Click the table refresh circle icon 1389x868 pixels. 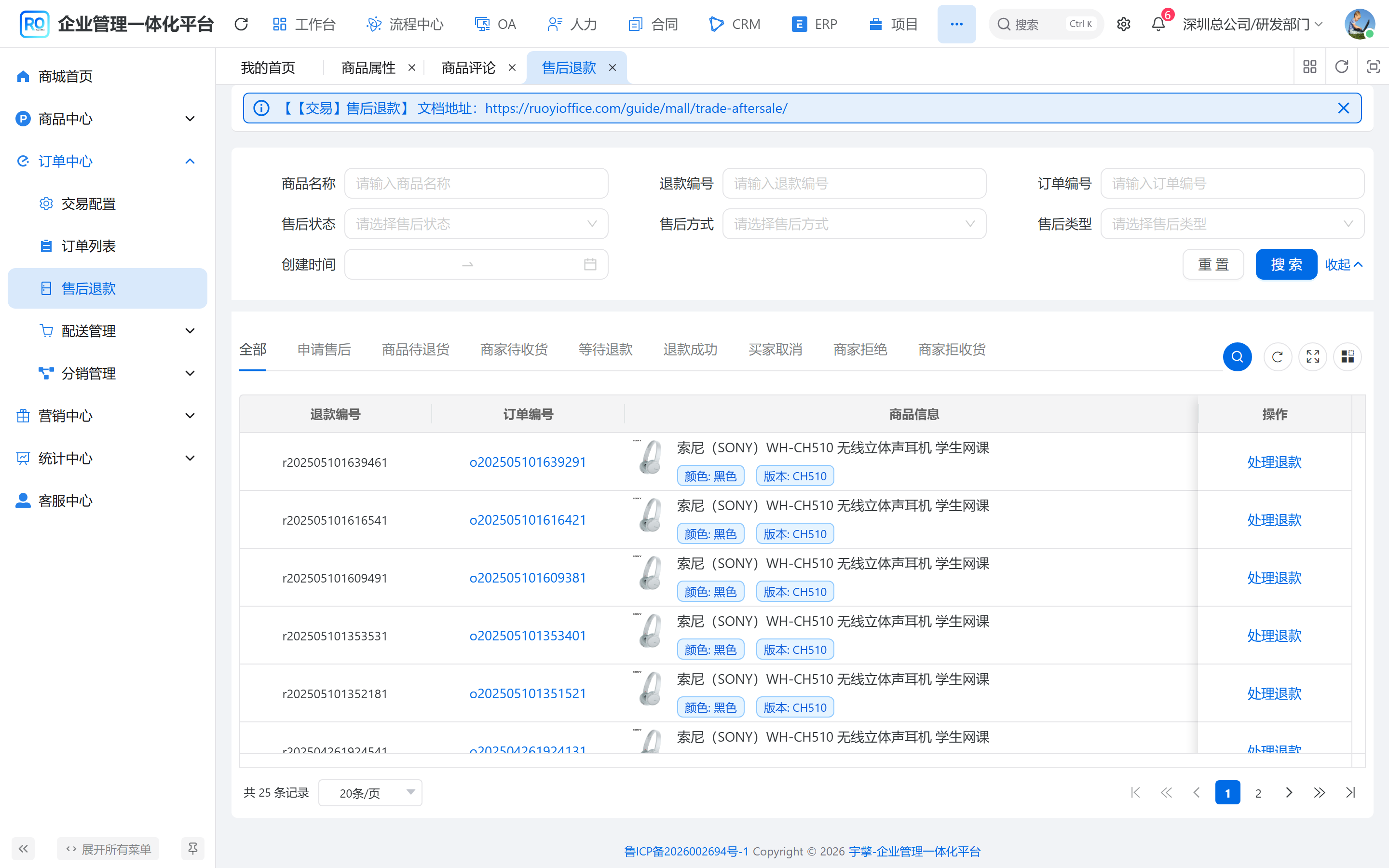(1277, 357)
